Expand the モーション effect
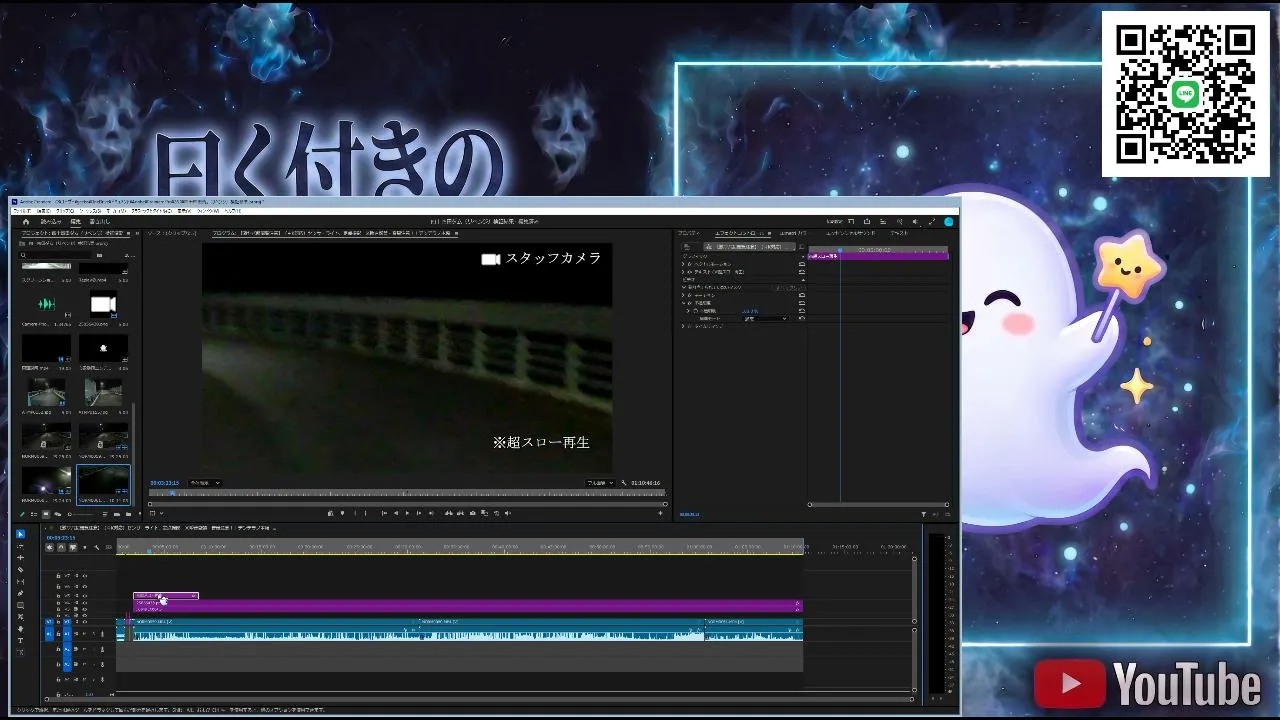1280x720 pixels. pos(683,296)
